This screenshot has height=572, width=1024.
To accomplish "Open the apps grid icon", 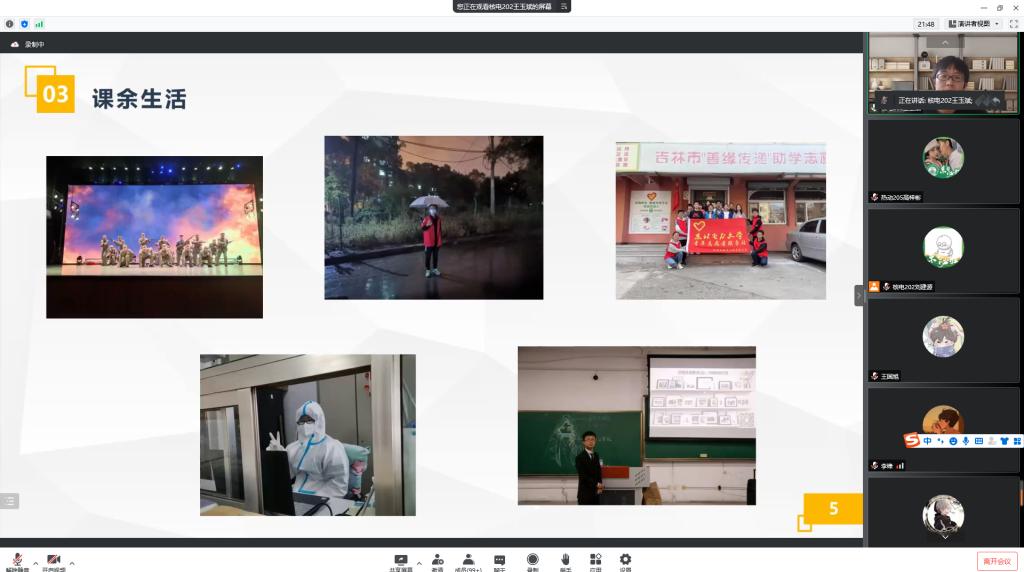I will coord(596,561).
